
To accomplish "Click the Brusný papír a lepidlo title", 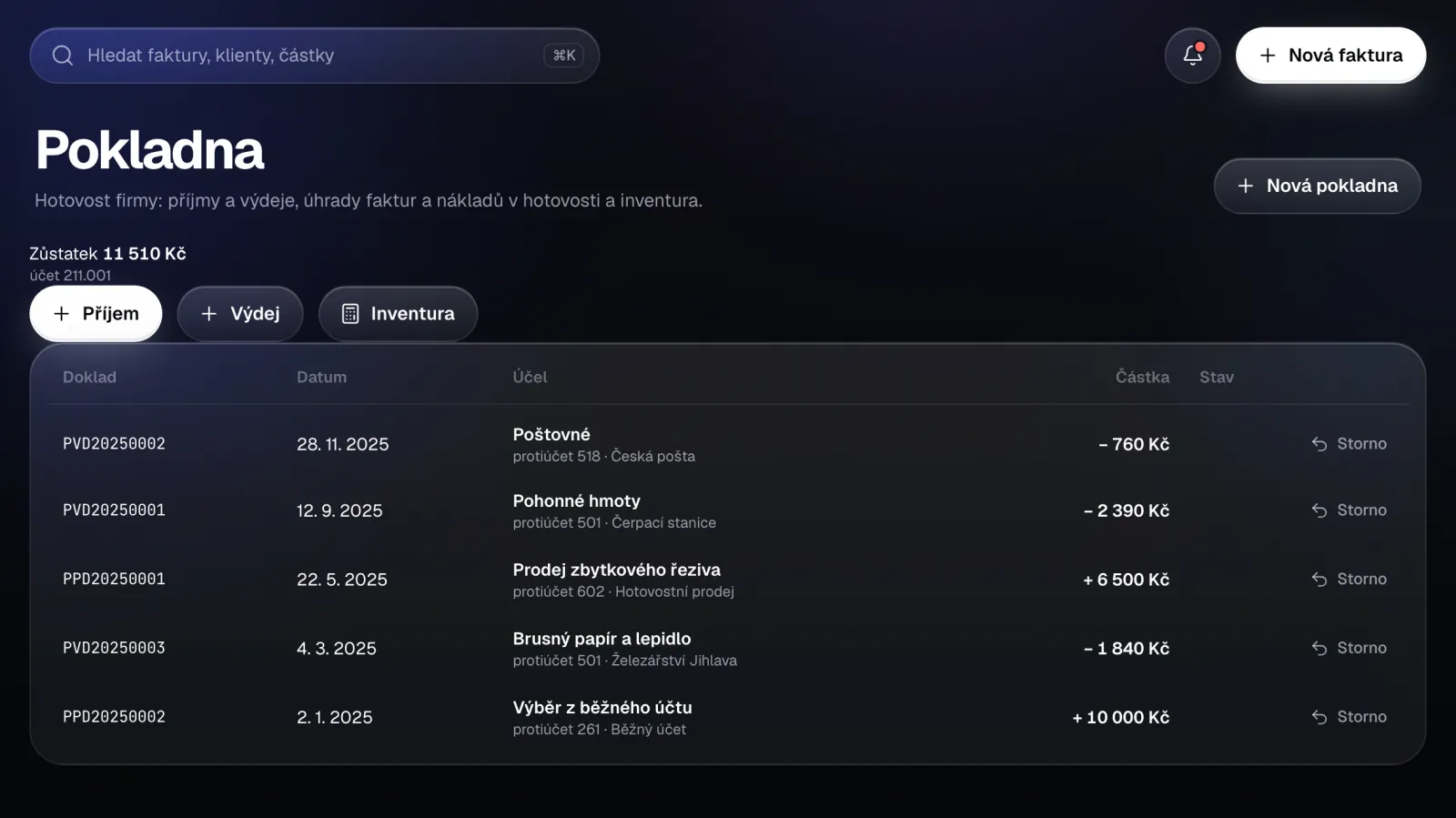I will click(x=602, y=639).
